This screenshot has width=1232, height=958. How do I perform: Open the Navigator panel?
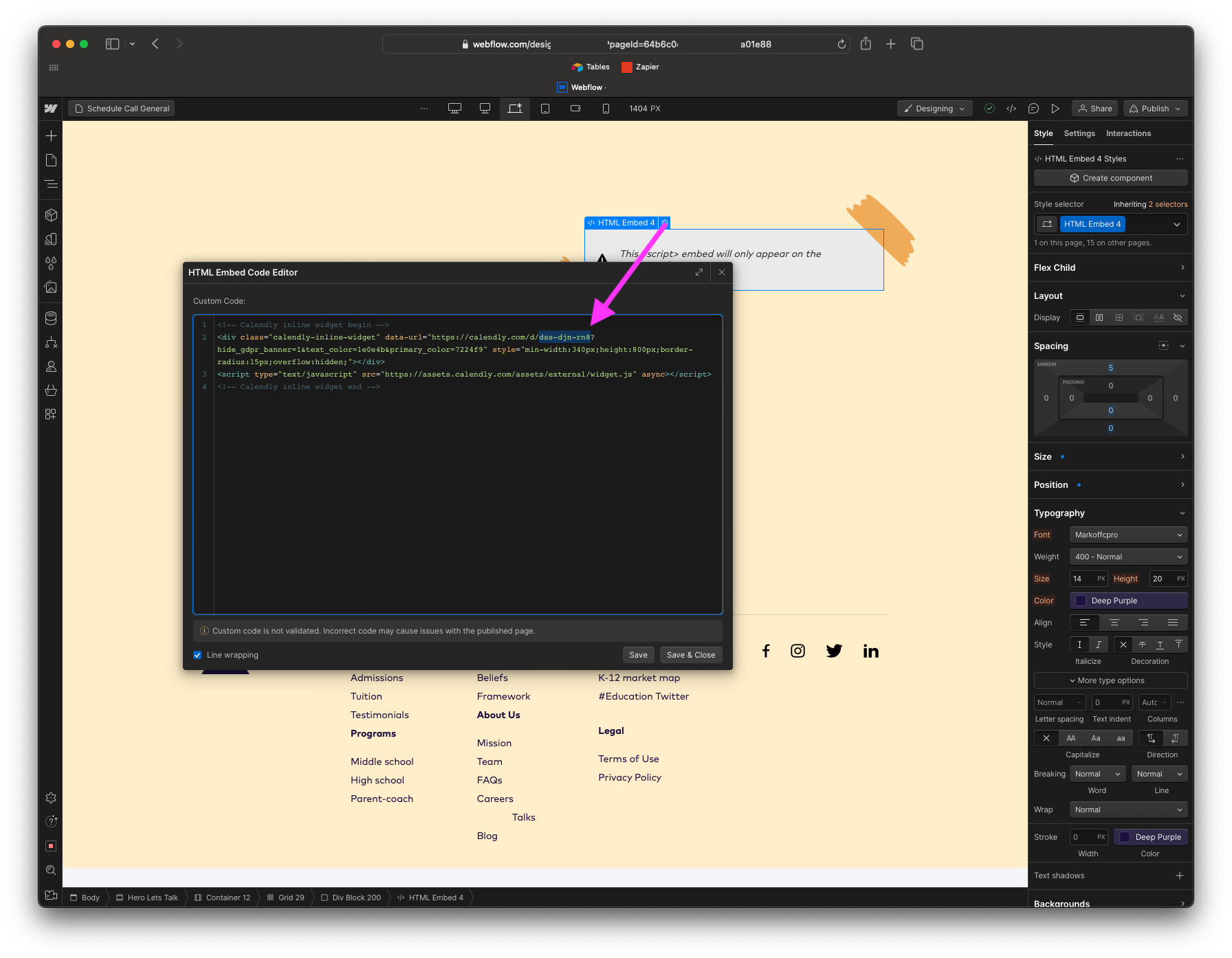(51, 184)
